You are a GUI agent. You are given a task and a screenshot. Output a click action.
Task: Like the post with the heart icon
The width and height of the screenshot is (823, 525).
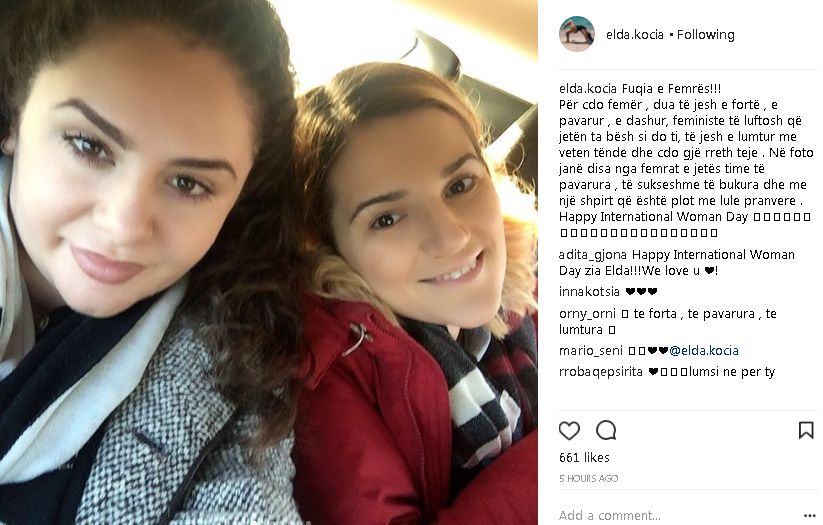click(x=569, y=431)
